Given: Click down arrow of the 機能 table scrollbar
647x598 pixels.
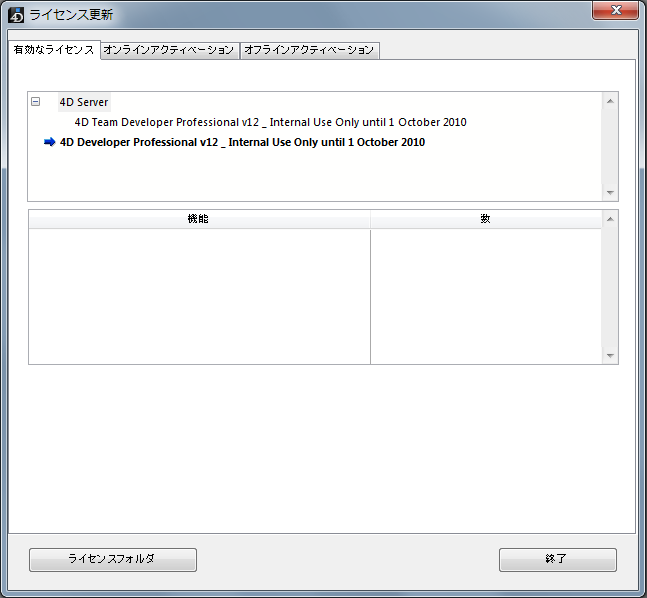Looking at the screenshot, I should (610, 356).
